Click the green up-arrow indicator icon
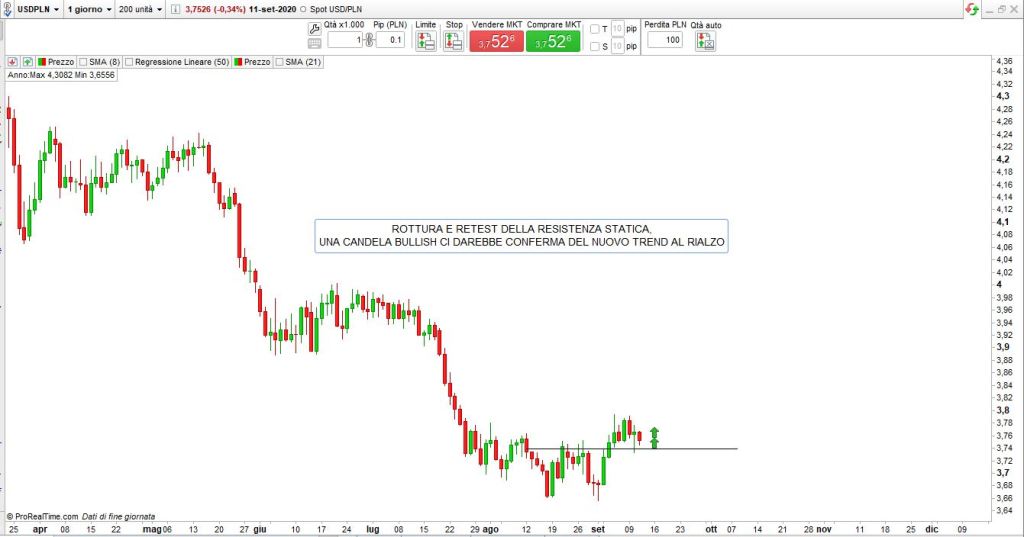The height and width of the screenshot is (537, 1024). pos(27,62)
